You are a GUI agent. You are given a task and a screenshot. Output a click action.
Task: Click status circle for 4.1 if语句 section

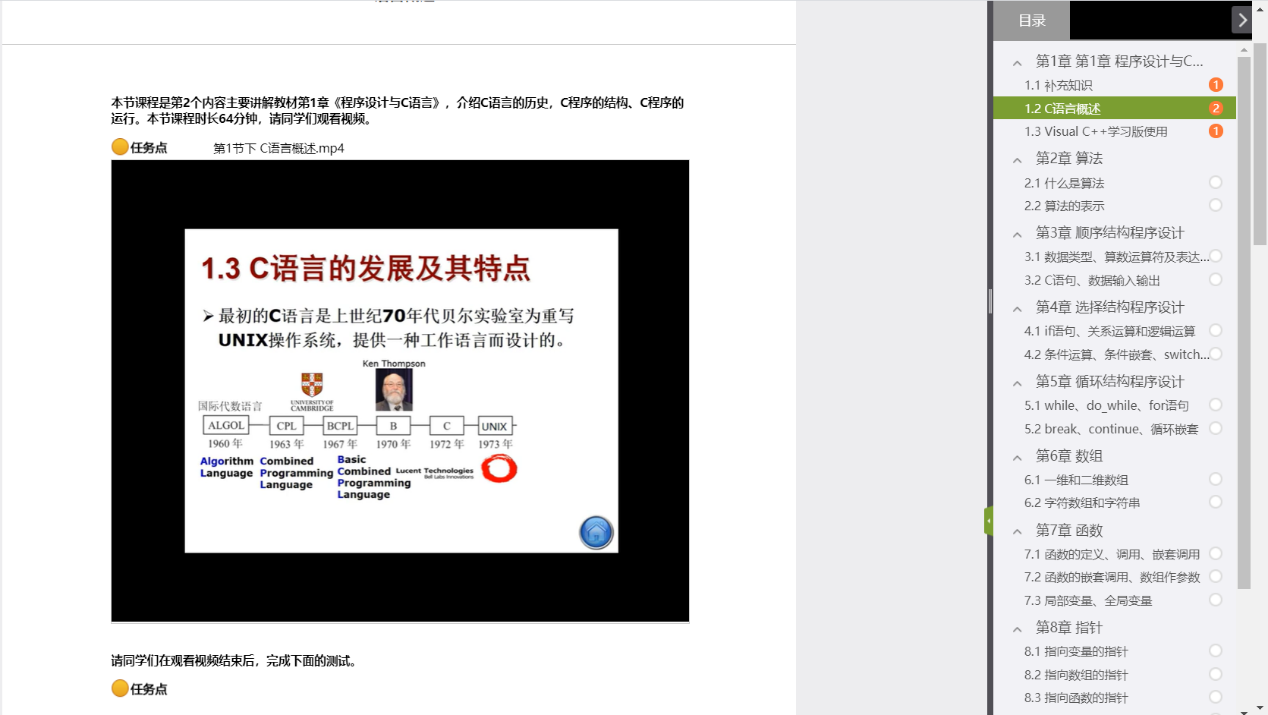1215,330
